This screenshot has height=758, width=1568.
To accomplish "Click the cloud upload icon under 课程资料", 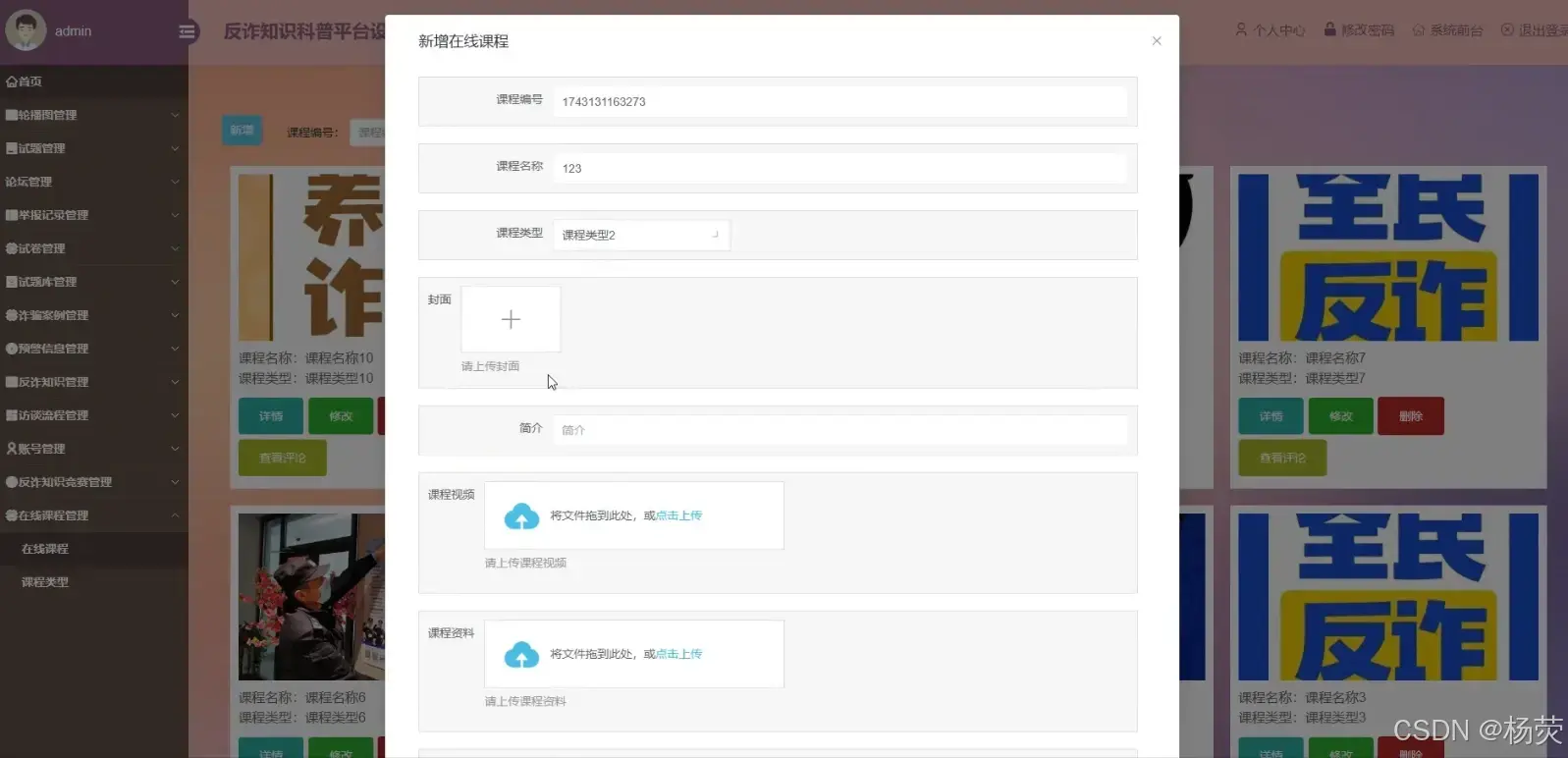I will pyautogui.click(x=521, y=654).
